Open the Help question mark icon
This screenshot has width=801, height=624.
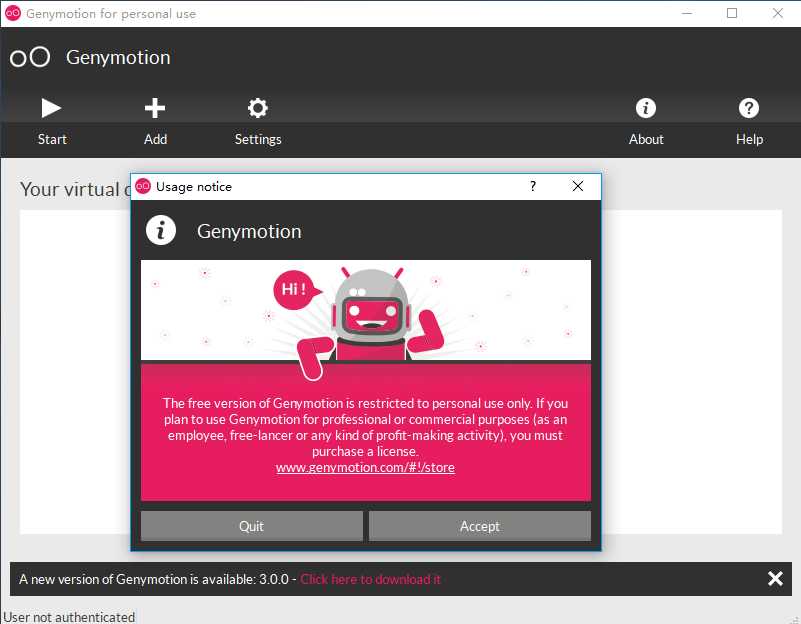point(749,108)
